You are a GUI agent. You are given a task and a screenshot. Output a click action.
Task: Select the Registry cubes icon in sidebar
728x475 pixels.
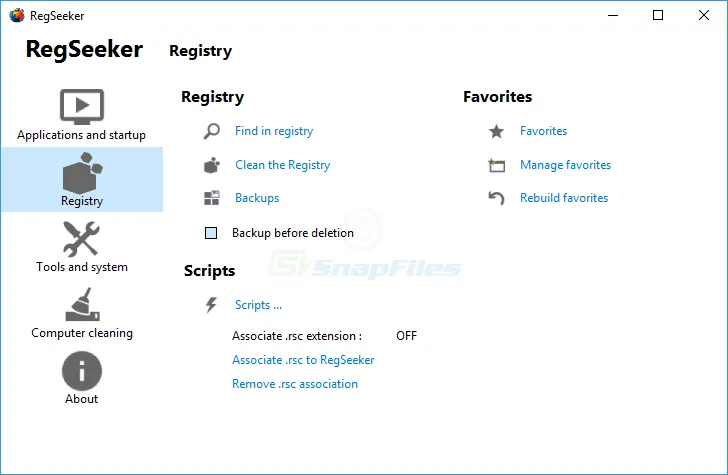(82, 173)
